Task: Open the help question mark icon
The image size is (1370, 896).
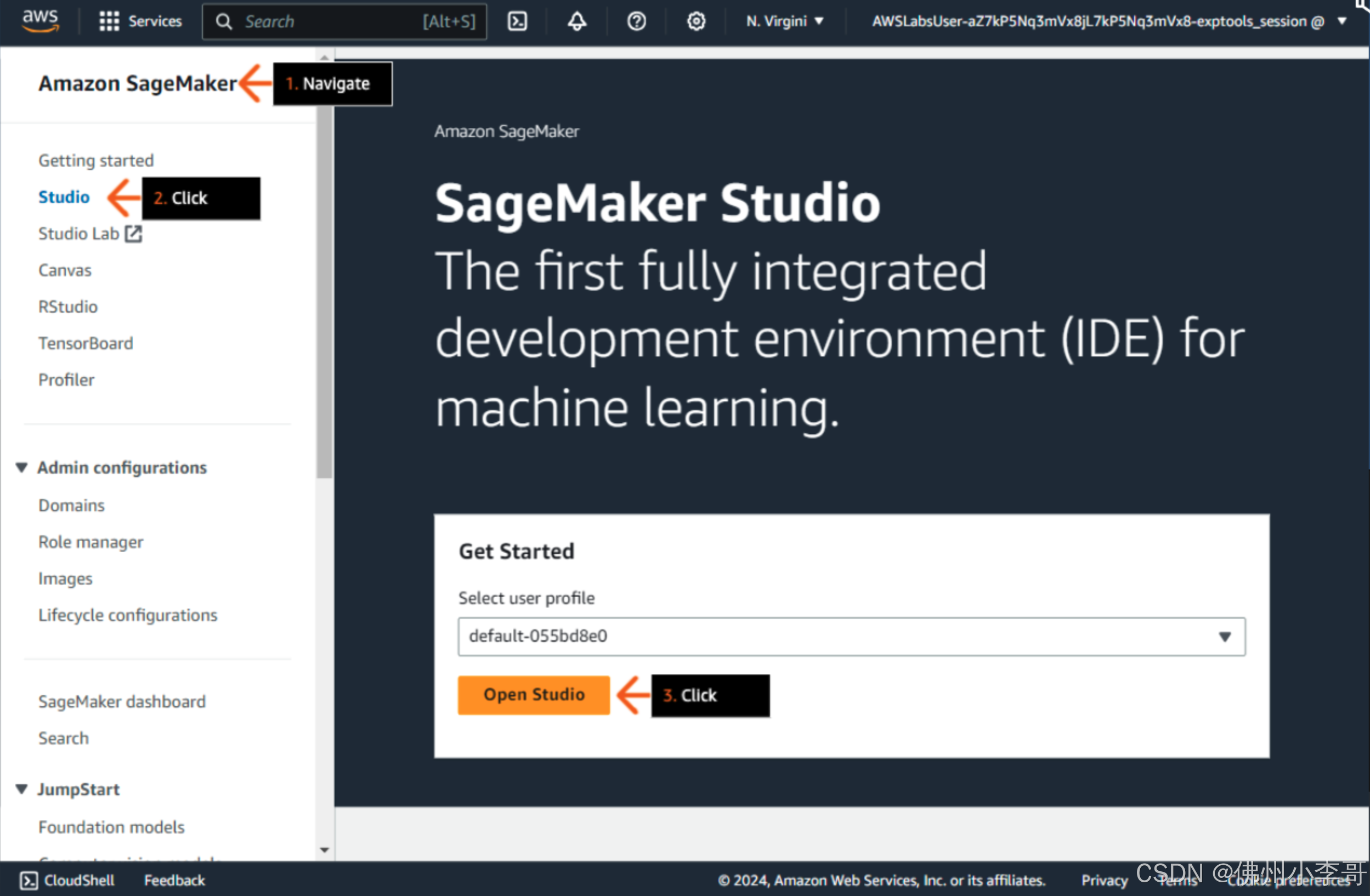Action: point(636,21)
